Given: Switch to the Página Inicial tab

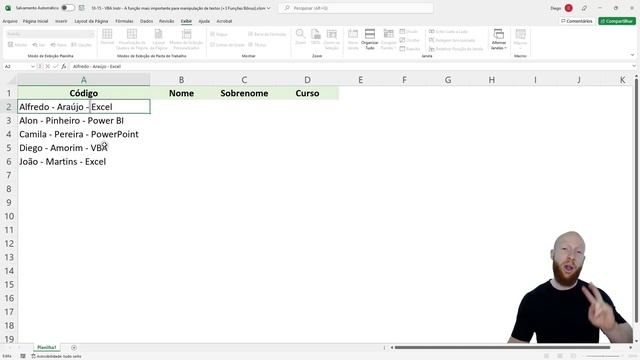Looking at the screenshot, I should [x=36, y=21].
